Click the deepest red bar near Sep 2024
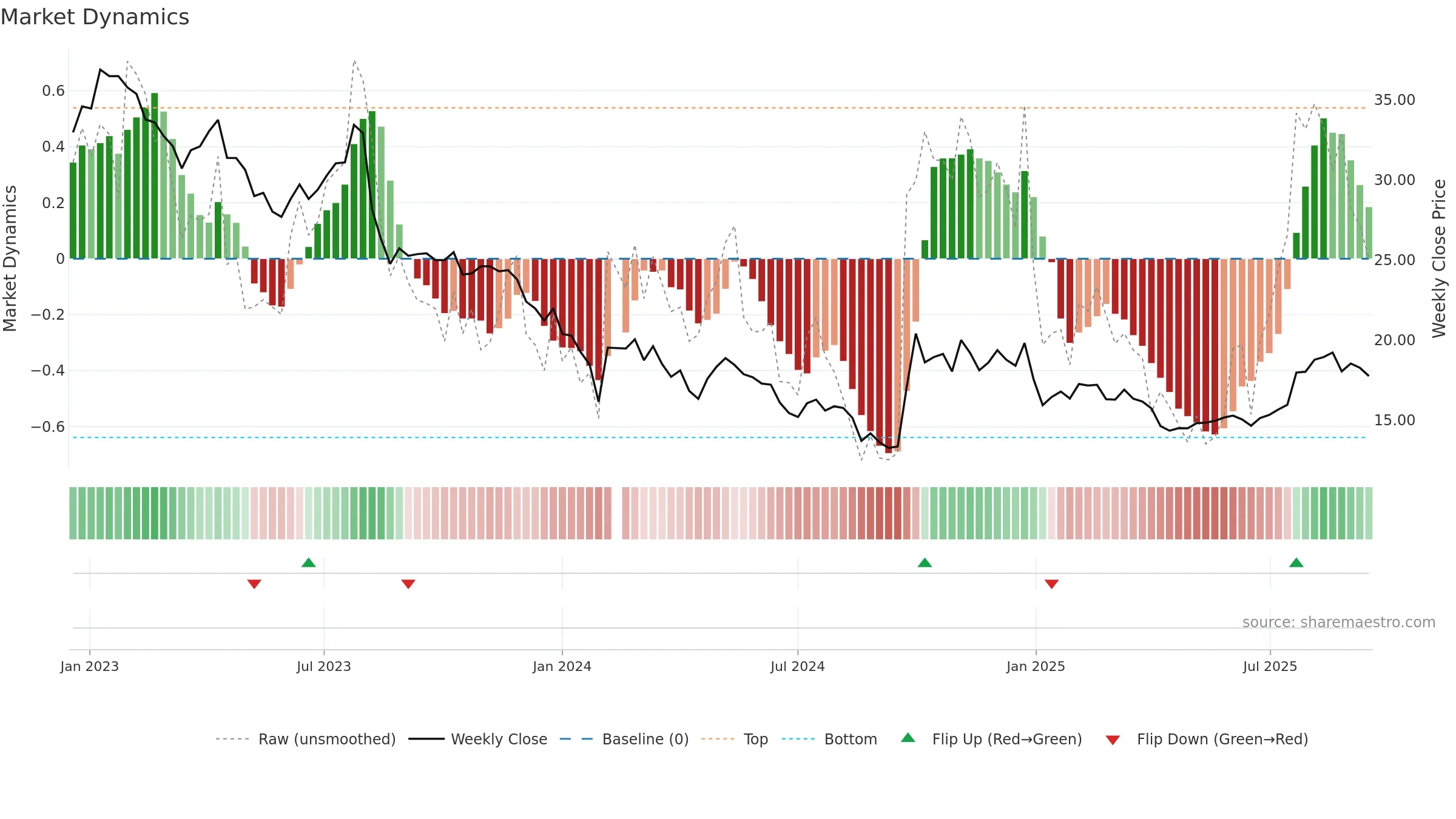 [x=889, y=356]
